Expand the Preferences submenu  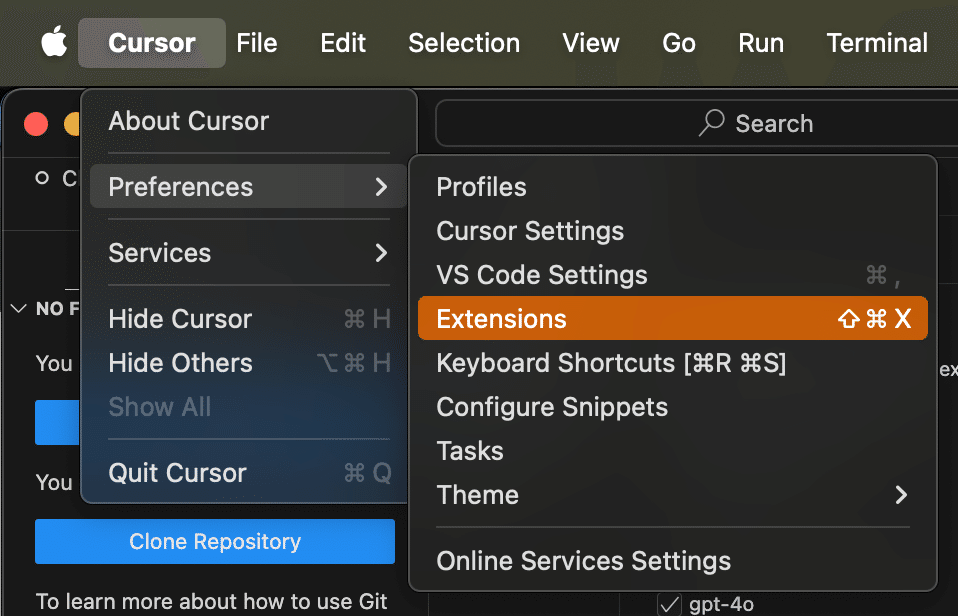249,186
